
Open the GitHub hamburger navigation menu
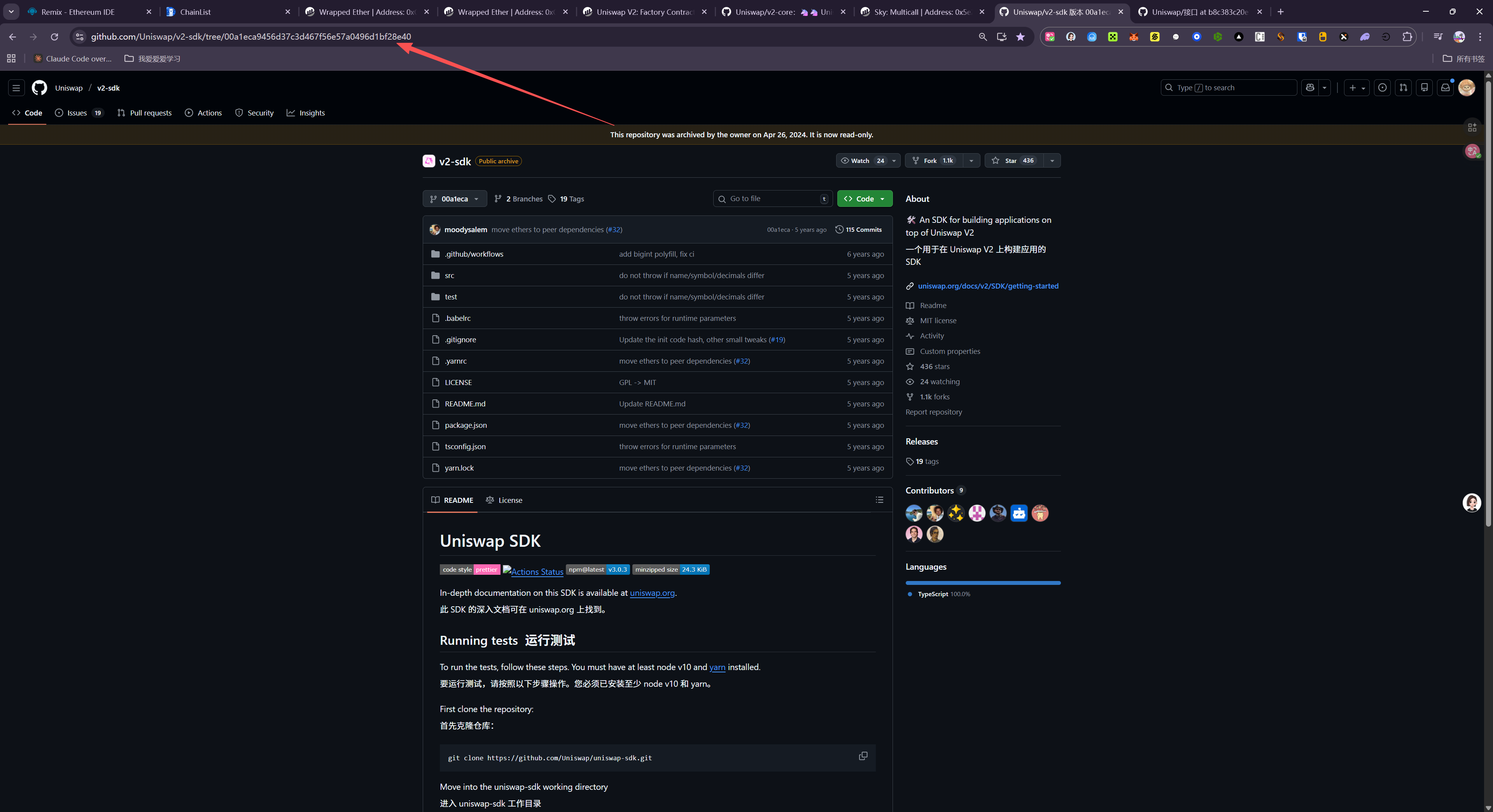(16, 87)
